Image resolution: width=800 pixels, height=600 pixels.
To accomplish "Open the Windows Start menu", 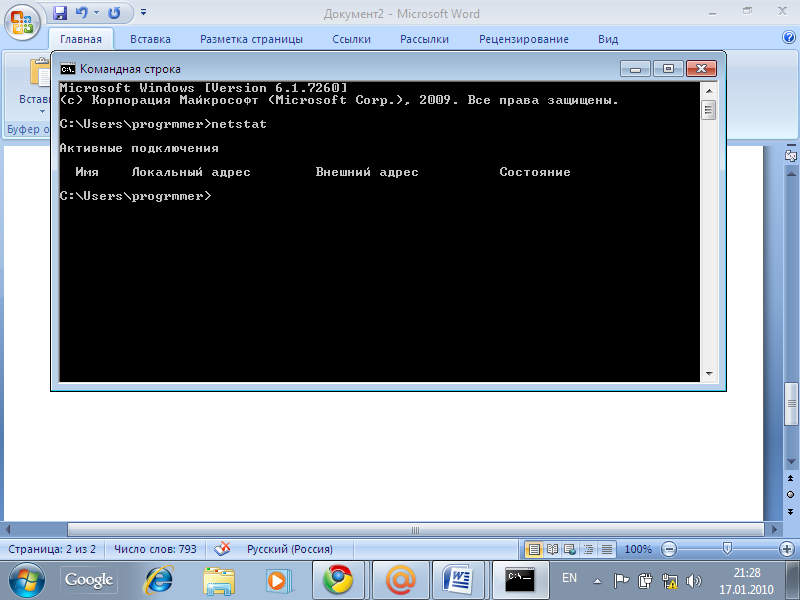I will 25,581.
